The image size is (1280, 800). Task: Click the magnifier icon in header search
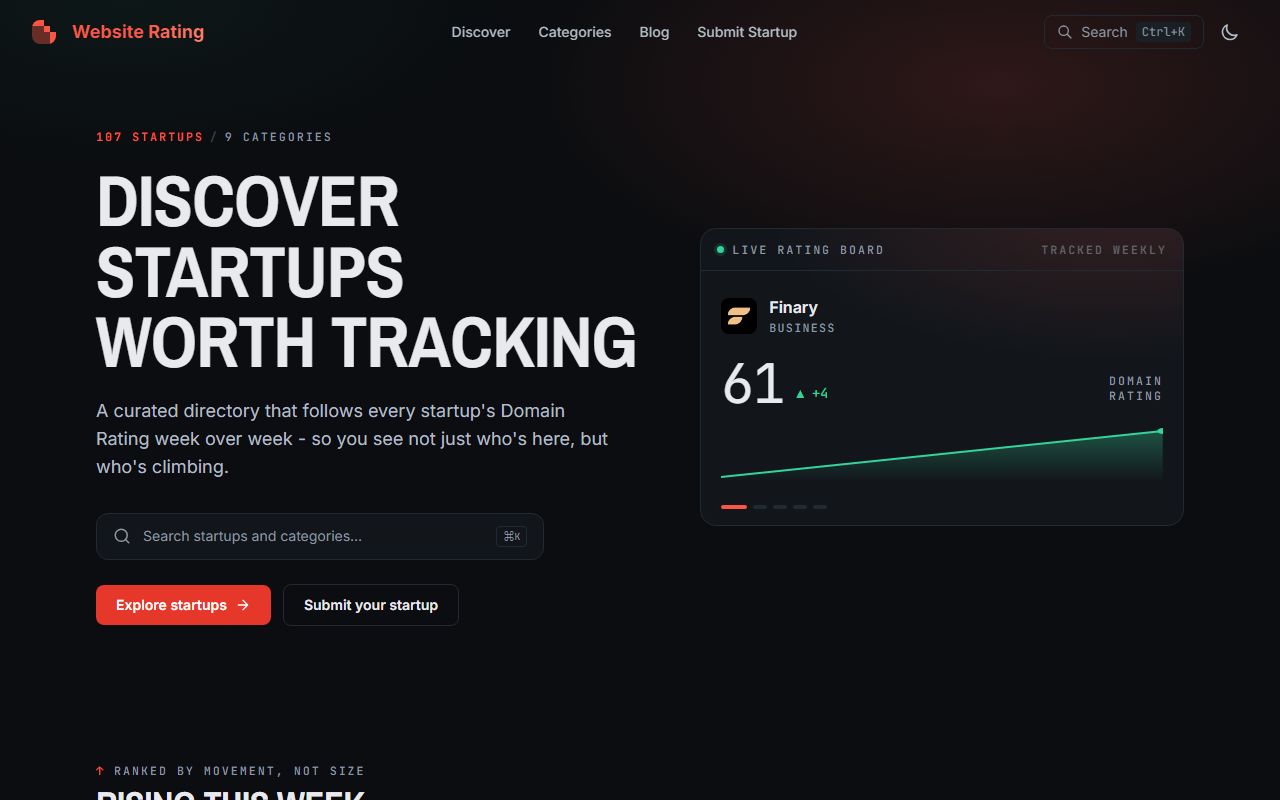(1065, 32)
